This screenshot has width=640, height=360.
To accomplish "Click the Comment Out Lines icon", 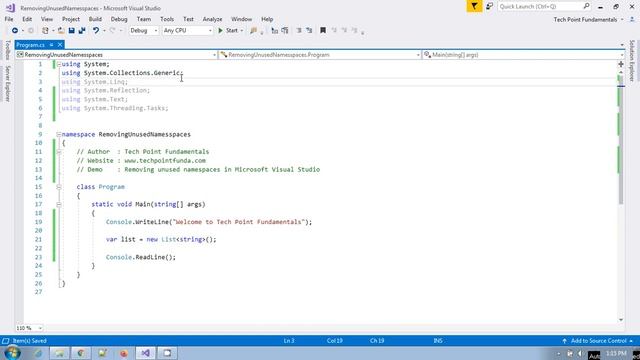I will point(275,31).
